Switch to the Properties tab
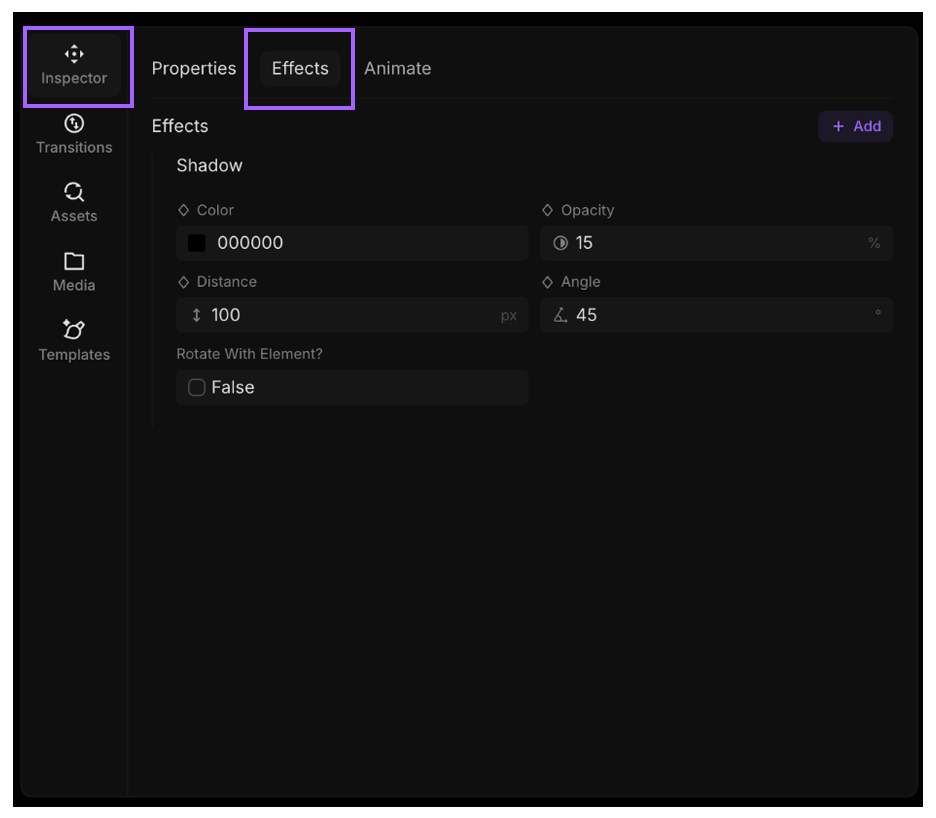 pyautogui.click(x=194, y=68)
